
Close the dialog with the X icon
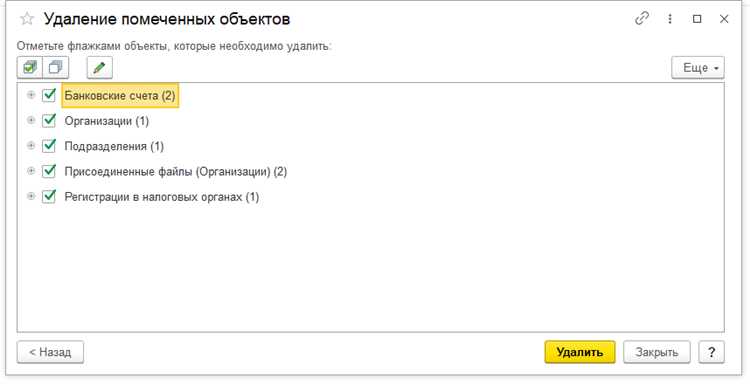point(724,19)
